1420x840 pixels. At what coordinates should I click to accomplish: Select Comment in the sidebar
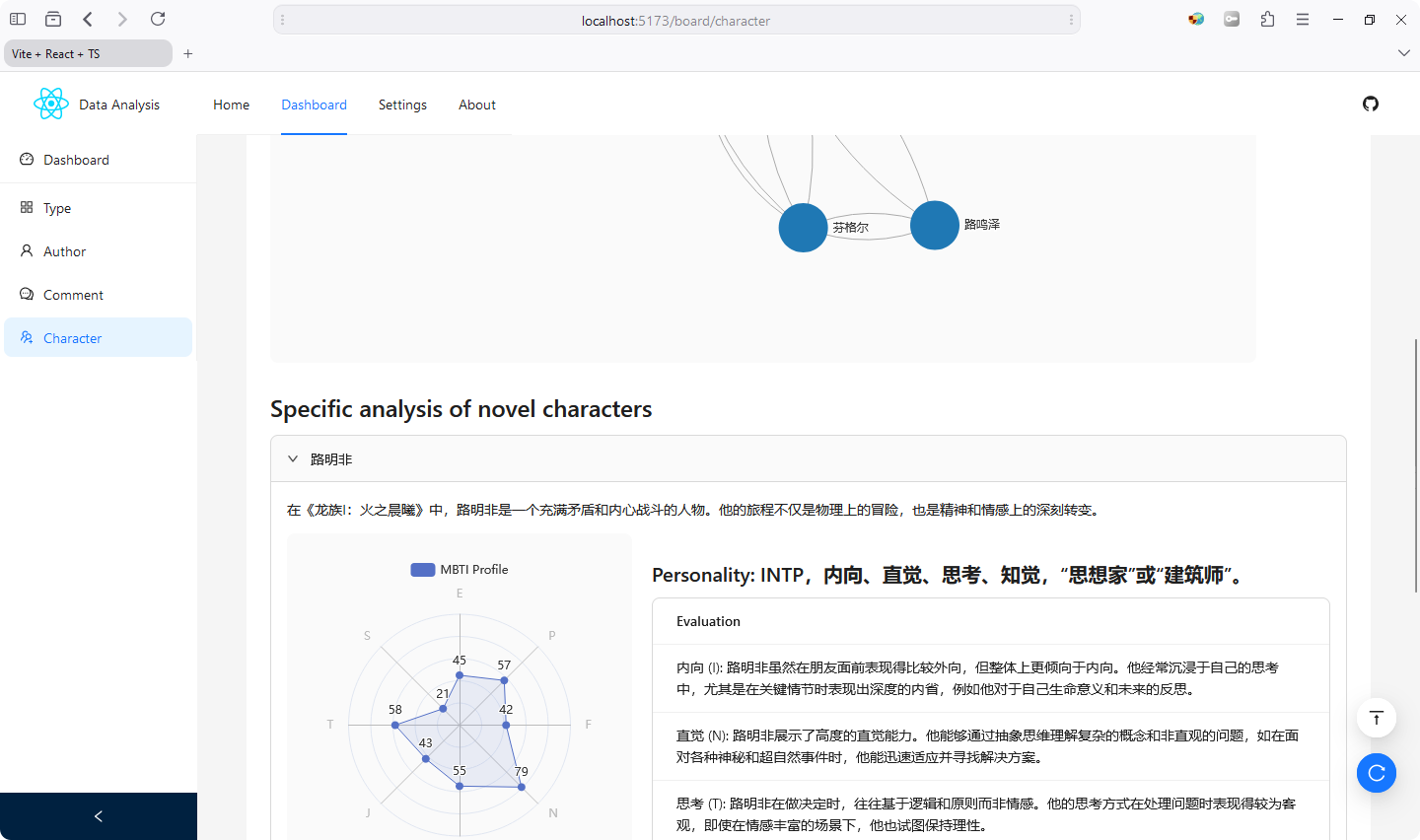(x=99, y=295)
